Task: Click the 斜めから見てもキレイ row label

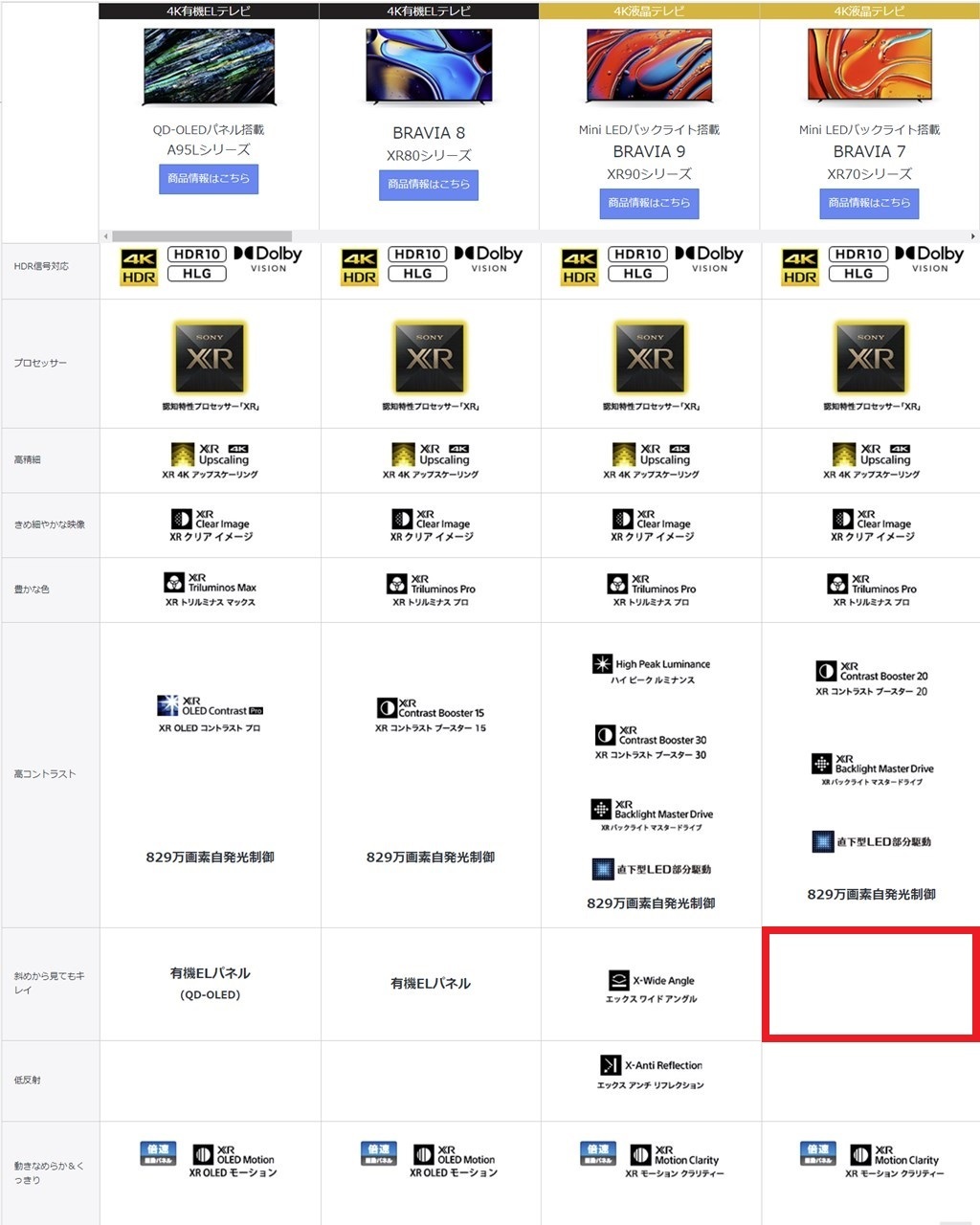Action: [x=50, y=983]
